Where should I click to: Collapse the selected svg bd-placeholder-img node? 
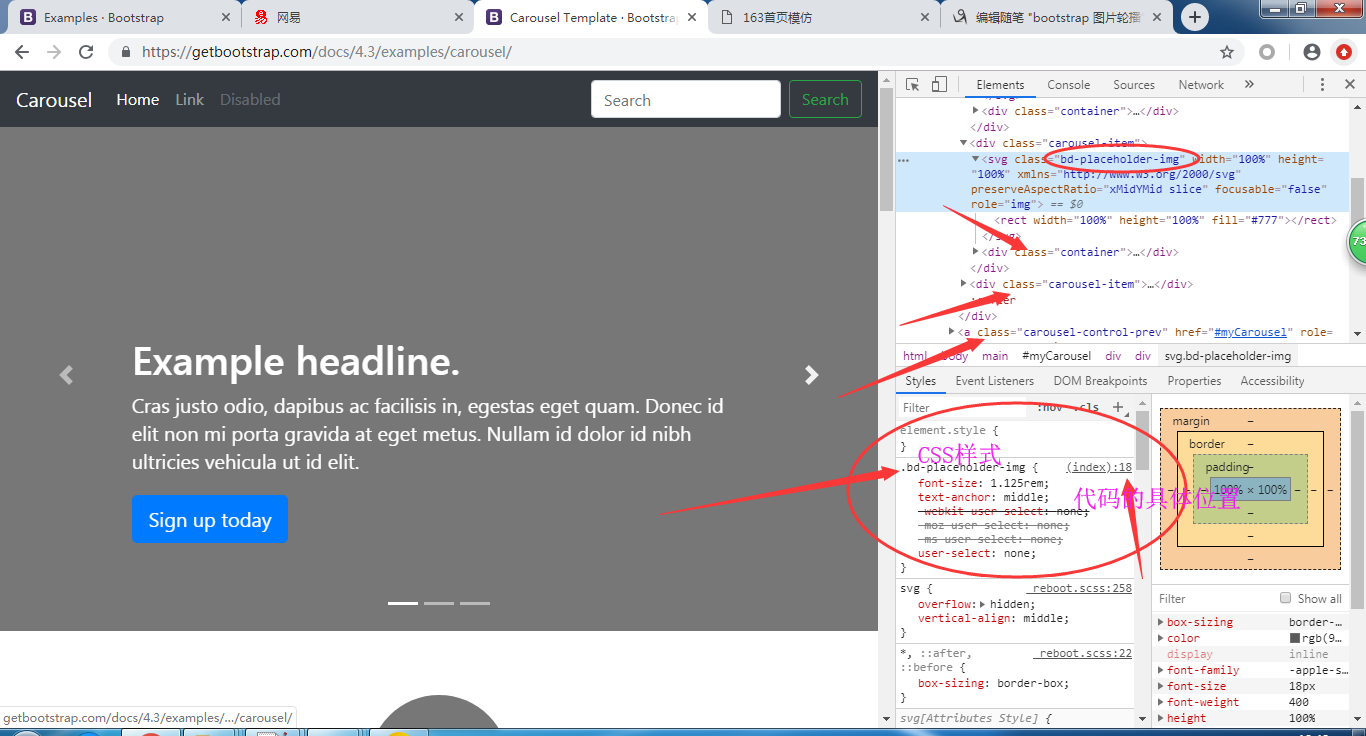coord(976,159)
